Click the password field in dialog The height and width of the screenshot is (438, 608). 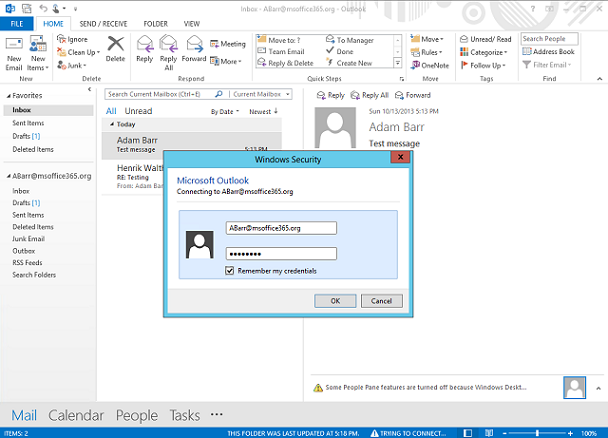pyautogui.click(x=281, y=253)
